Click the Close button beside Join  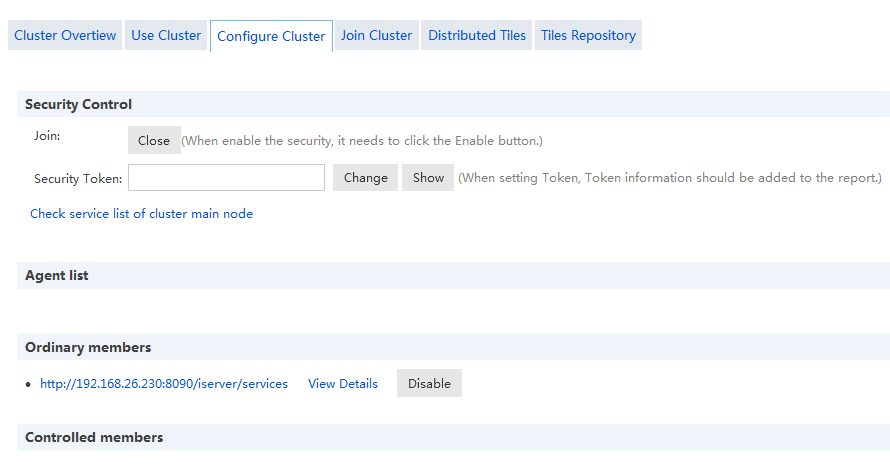point(154,141)
